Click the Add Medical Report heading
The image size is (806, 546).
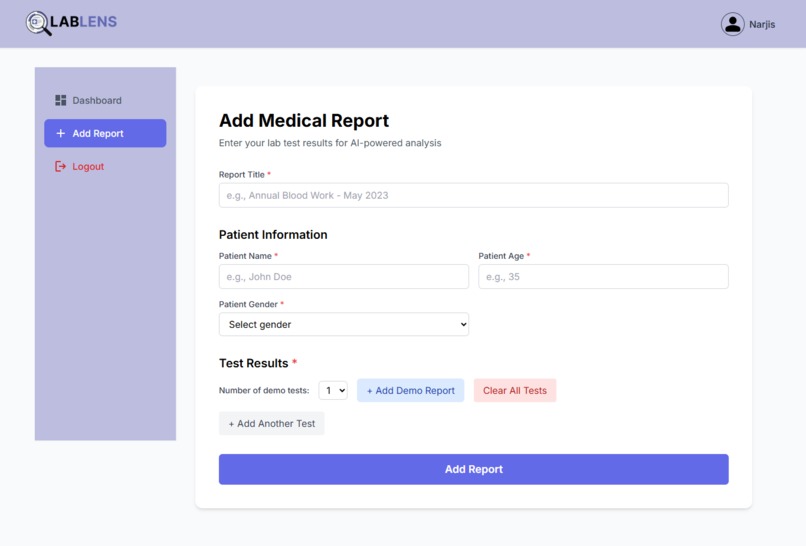[304, 120]
